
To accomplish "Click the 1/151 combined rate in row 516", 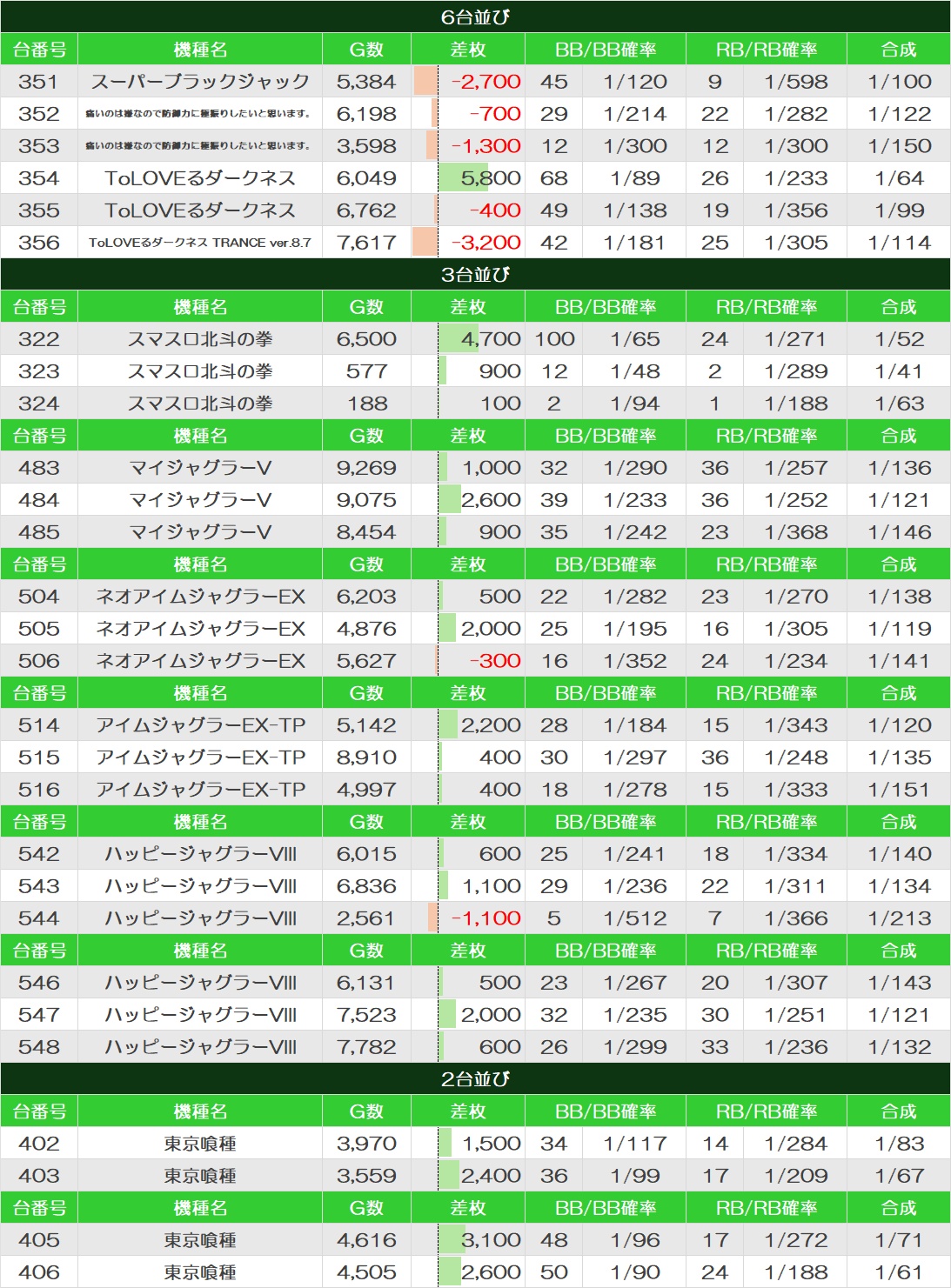I will (900, 789).
